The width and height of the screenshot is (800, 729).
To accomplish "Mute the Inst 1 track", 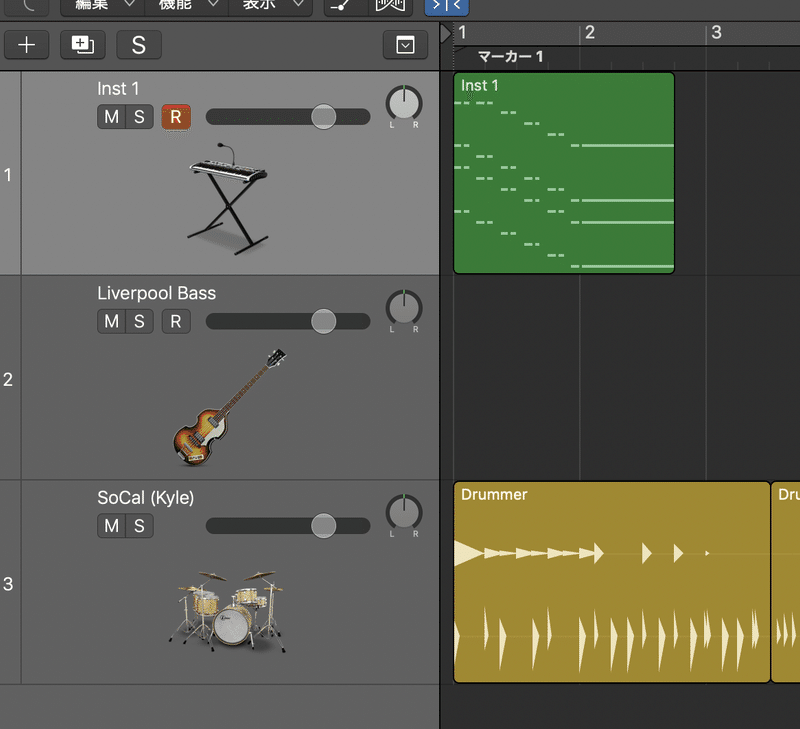I will point(111,117).
